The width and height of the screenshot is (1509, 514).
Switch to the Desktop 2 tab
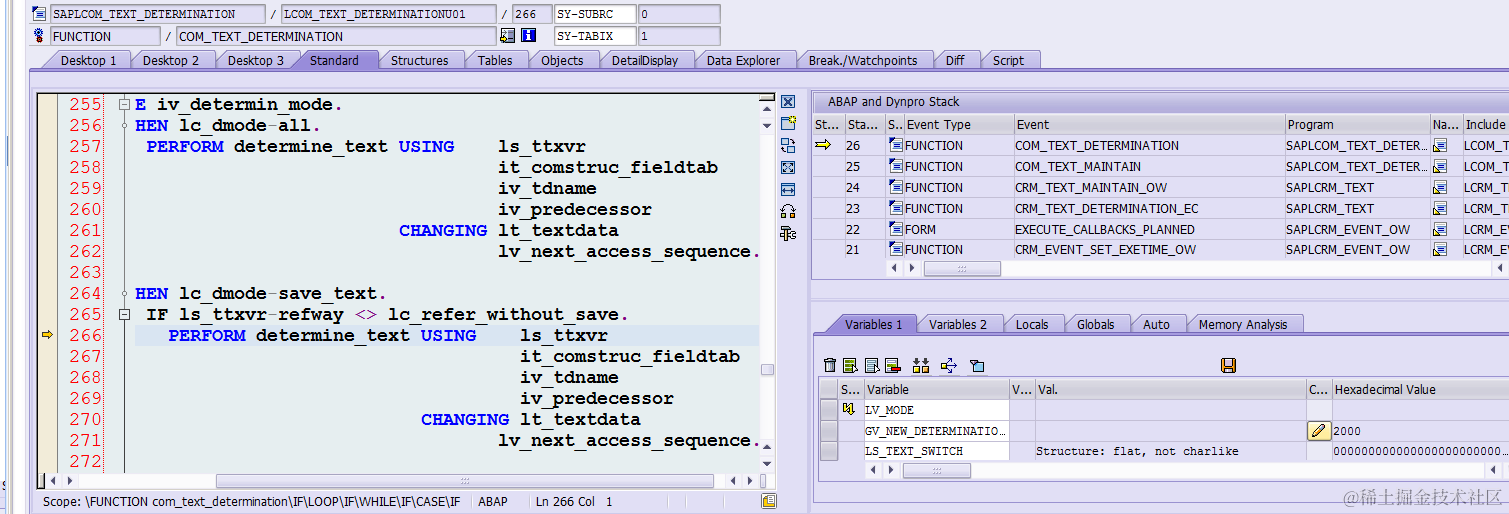[171, 60]
